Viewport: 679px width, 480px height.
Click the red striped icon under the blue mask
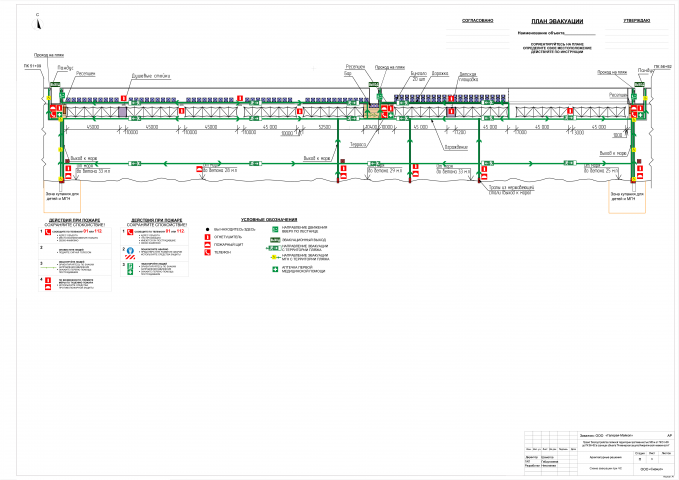(130, 257)
